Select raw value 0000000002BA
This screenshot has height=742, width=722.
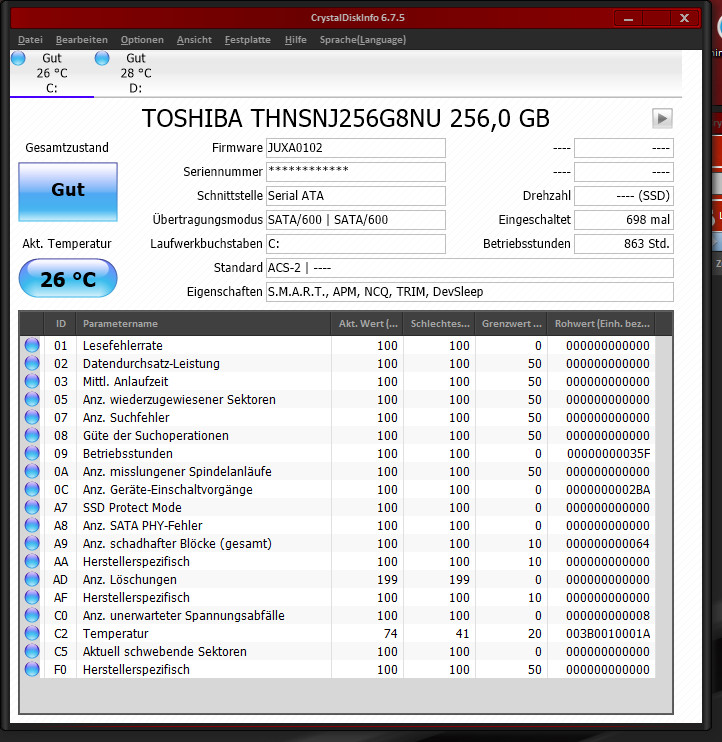click(x=608, y=490)
